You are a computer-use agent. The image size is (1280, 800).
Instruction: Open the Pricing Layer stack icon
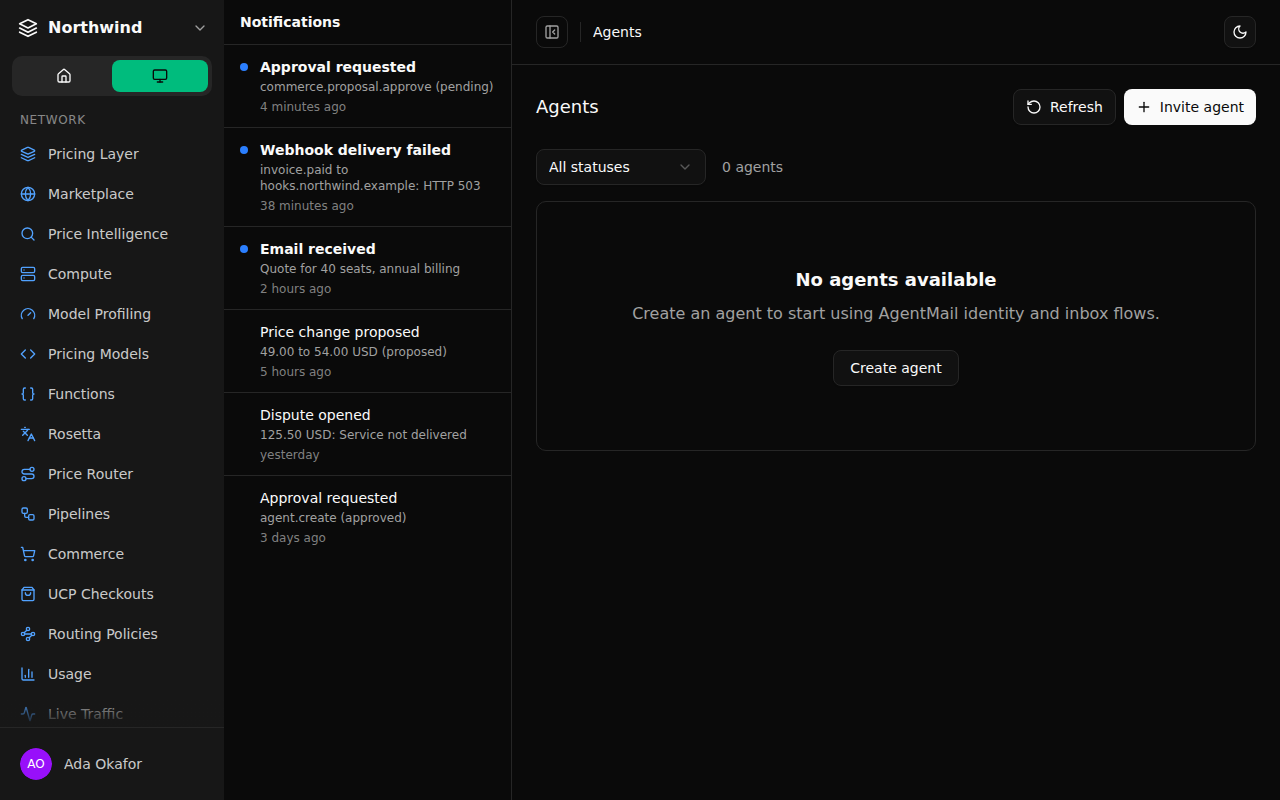28,154
